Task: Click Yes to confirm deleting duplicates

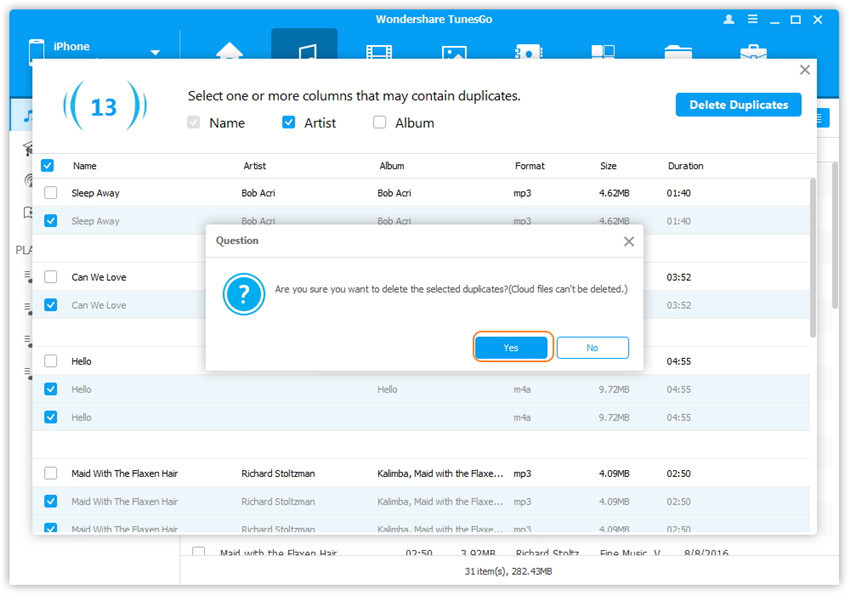Action: point(511,348)
